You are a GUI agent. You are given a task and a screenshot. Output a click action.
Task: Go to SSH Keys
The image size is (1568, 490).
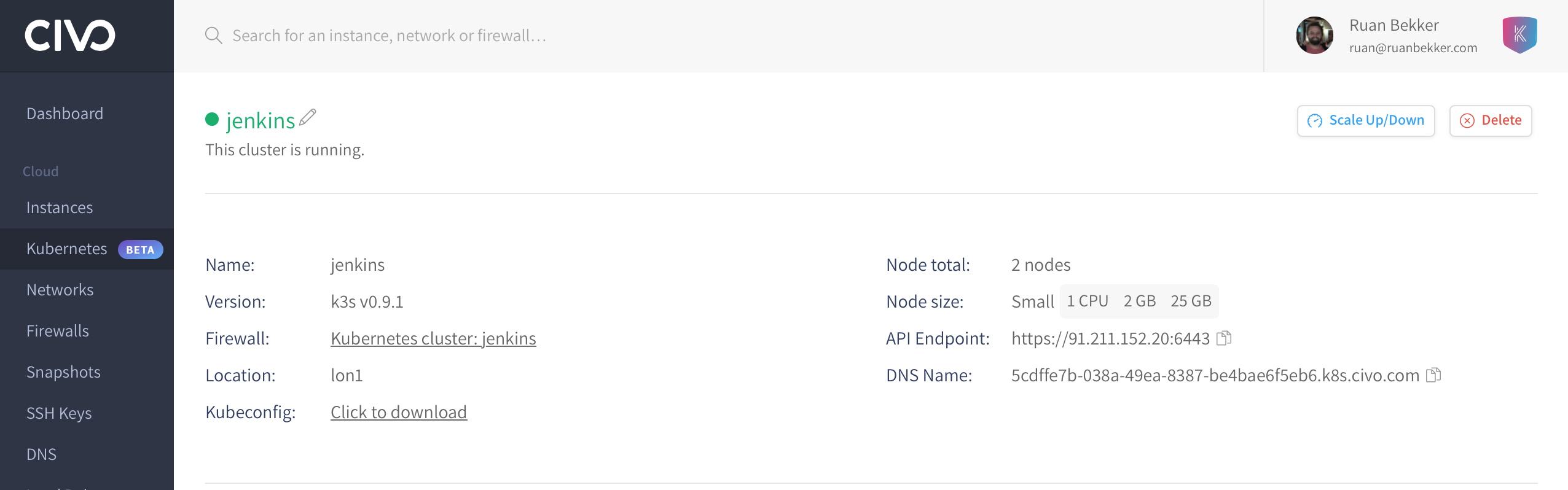(59, 413)
